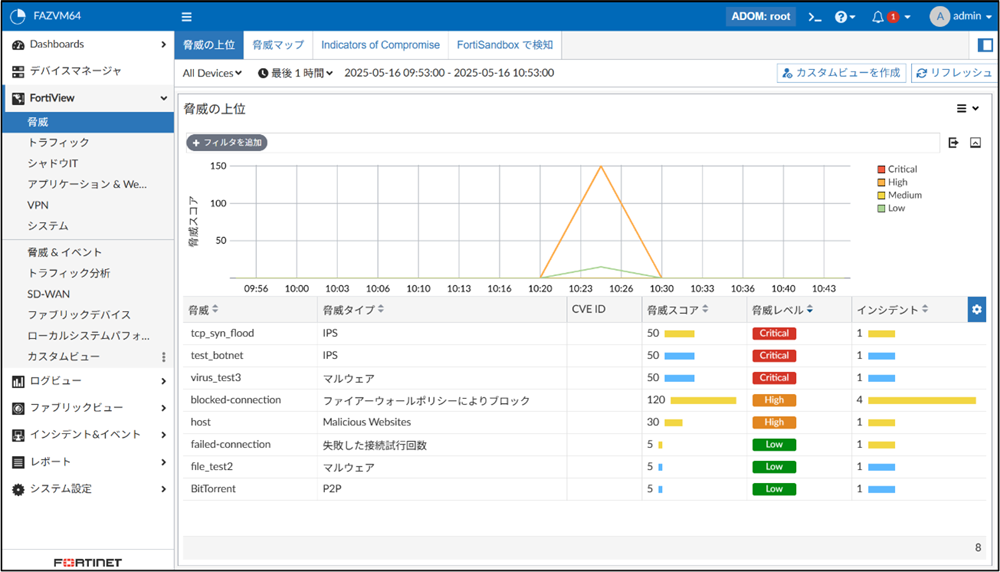Screen dimensions: 1000x572
Task: Switch to the 脅威マップ tab
Action: point(278,45)
